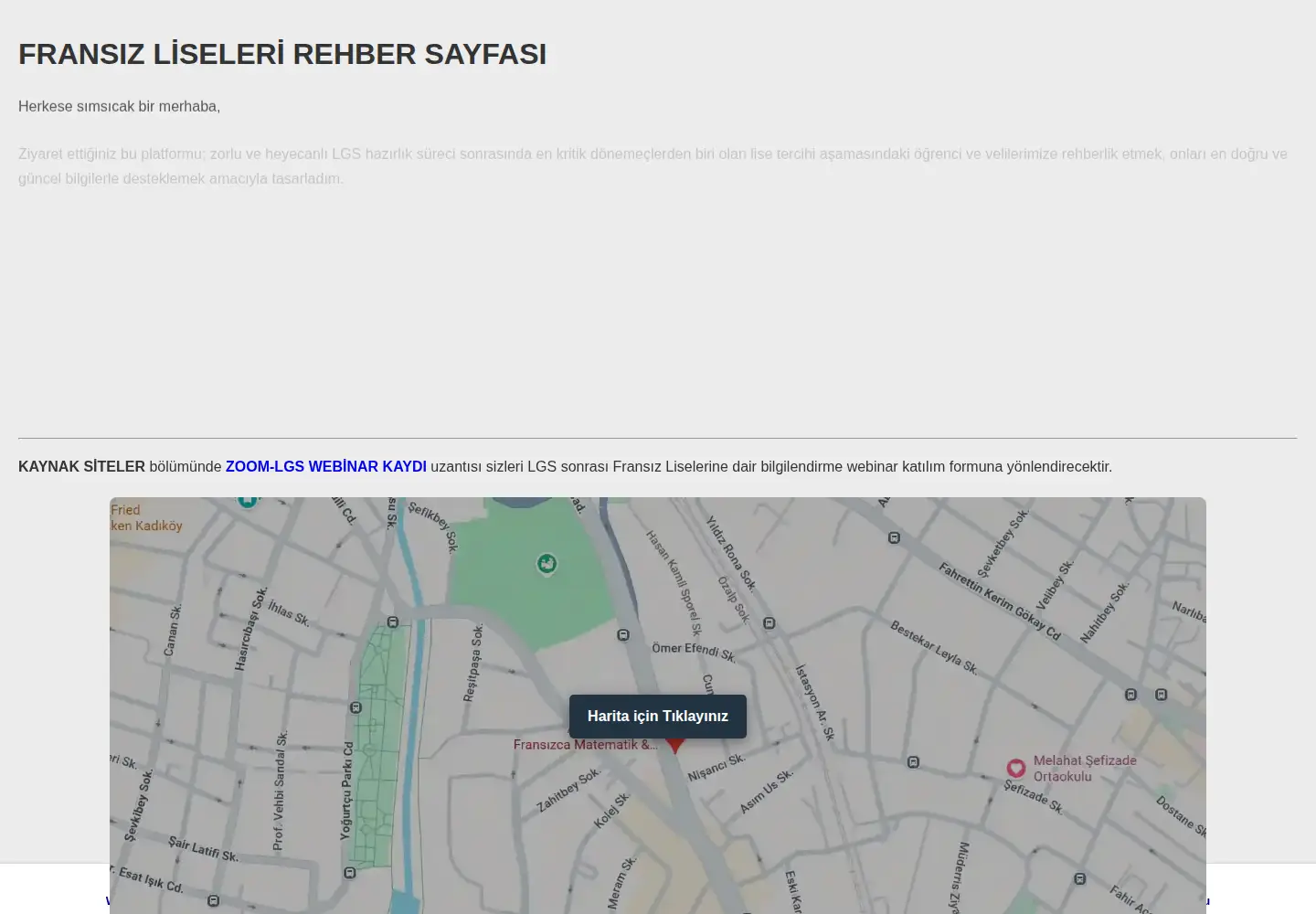Image resolution: width=1316 pixels, height=914 pixels.
Task: Click the Şefizade Sk. street label
Action: click(x=1034, y=796)
